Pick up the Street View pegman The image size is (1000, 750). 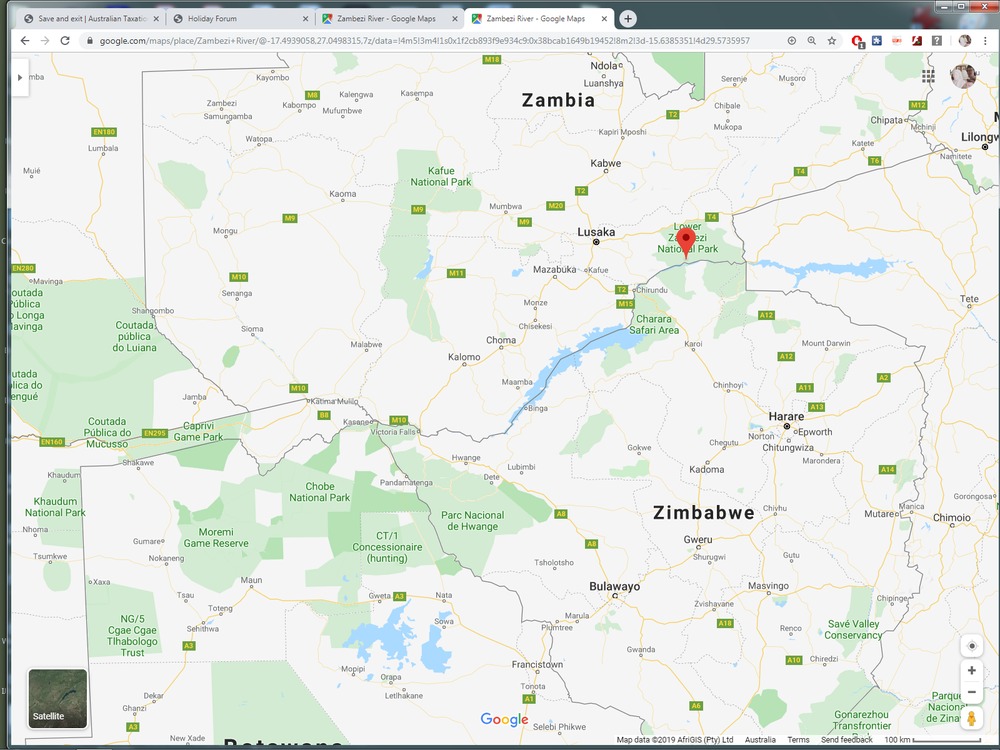pyautogui.click(x=971, y=718)
